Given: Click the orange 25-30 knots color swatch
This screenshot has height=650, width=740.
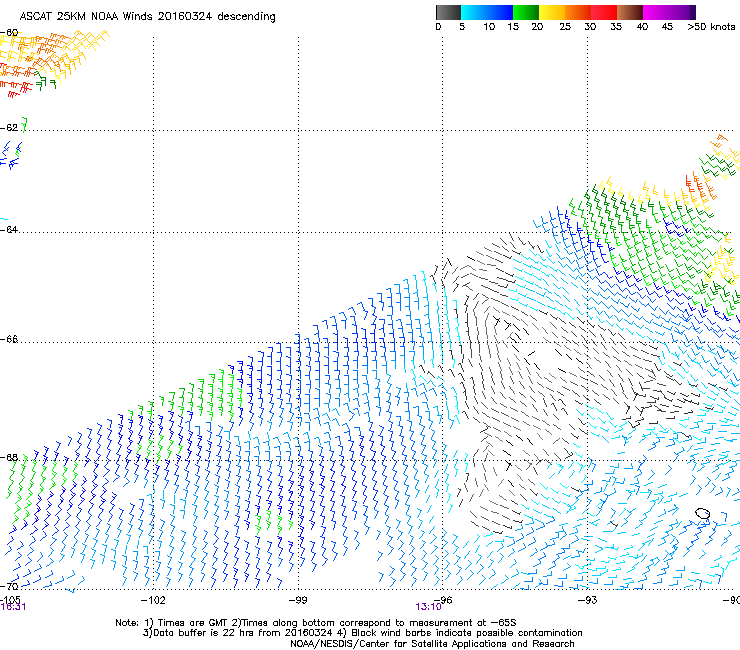Looking at the screenshot, I should [x=578, y=12].
